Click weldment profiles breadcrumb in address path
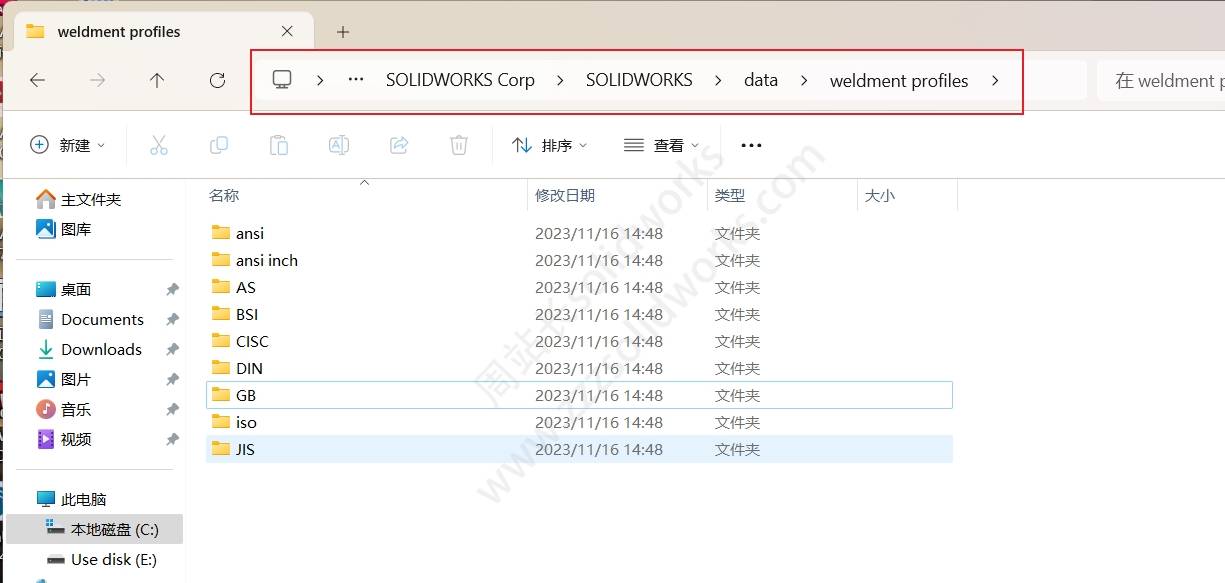The width and height of the screenshot is (1225, 583). (899, 80)
